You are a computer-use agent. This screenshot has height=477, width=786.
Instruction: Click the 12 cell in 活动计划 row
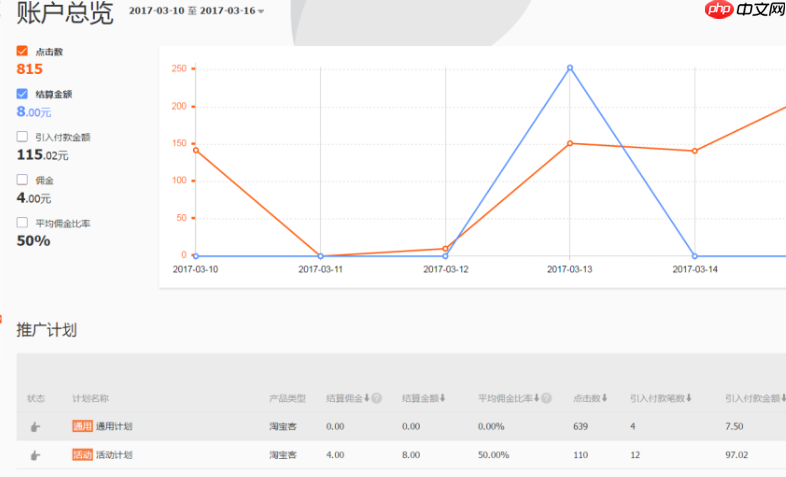[635, 455]
